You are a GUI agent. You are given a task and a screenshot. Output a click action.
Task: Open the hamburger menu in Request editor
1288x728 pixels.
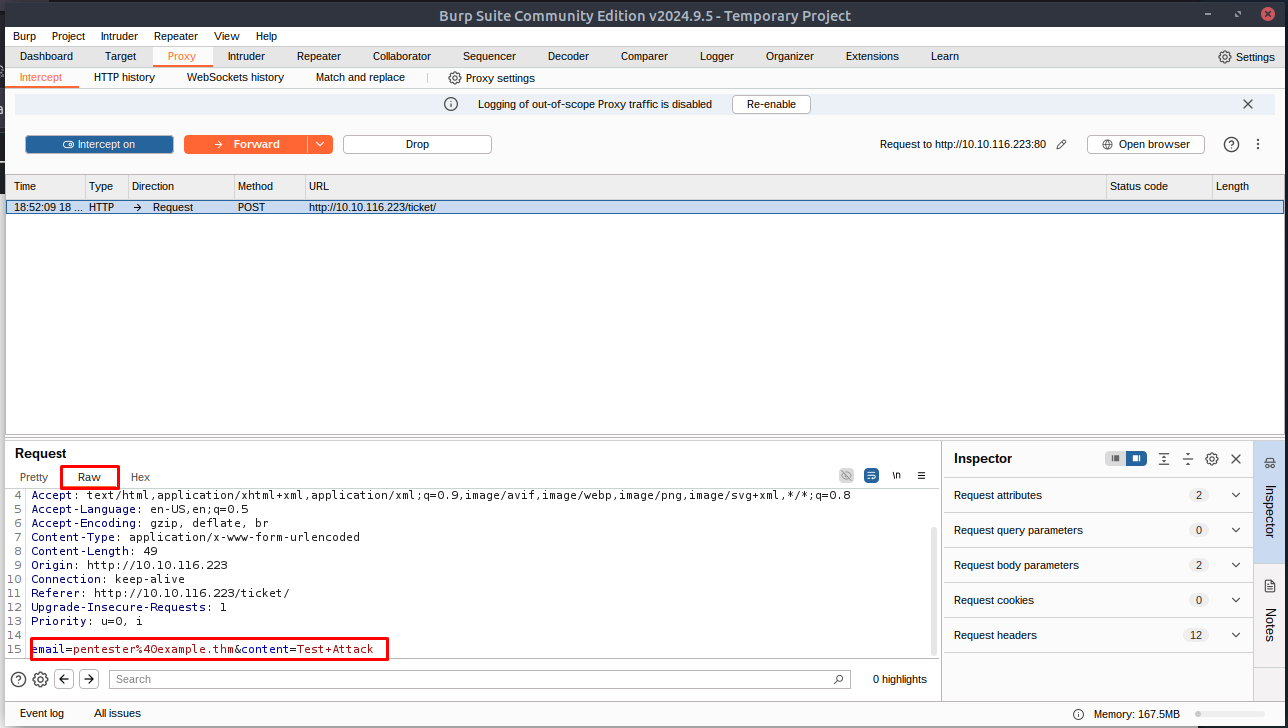click(x=922, y=476)
